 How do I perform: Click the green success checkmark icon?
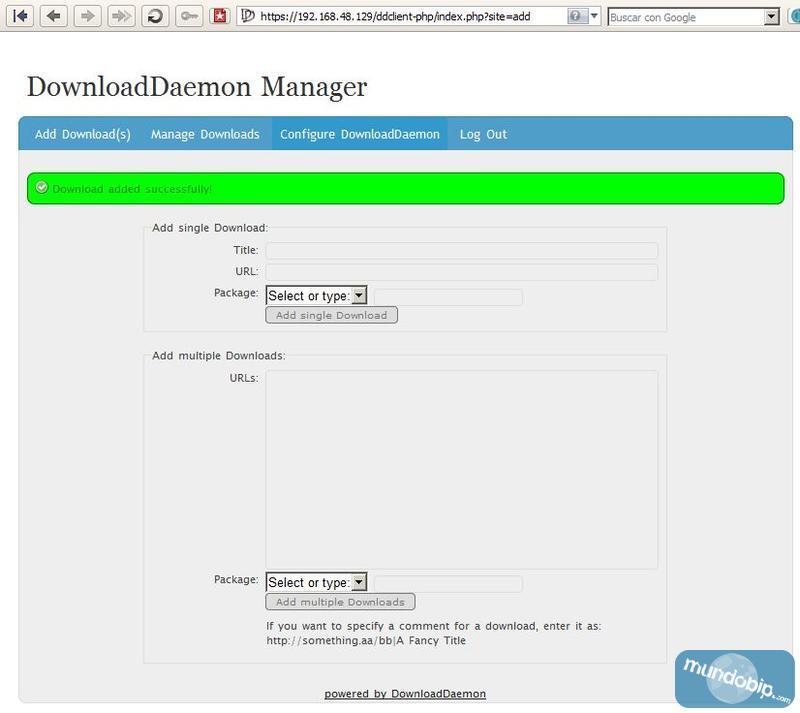click(42, 188)
